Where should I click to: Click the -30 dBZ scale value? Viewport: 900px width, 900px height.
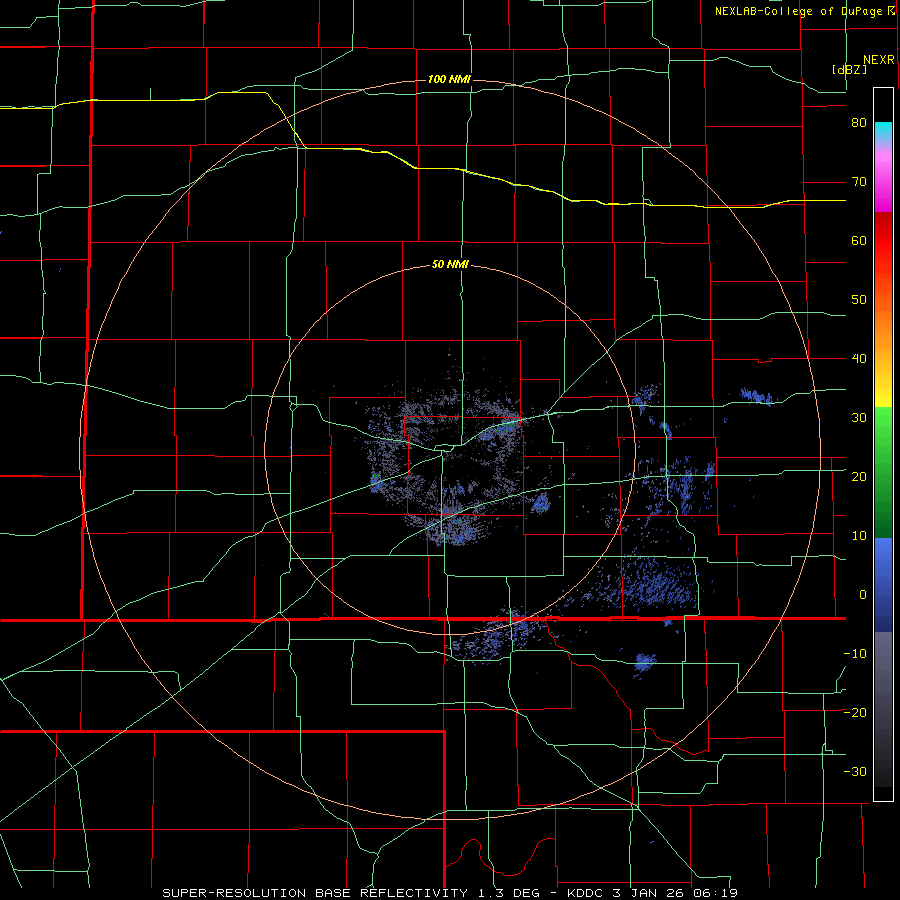(x=855, y=771)
